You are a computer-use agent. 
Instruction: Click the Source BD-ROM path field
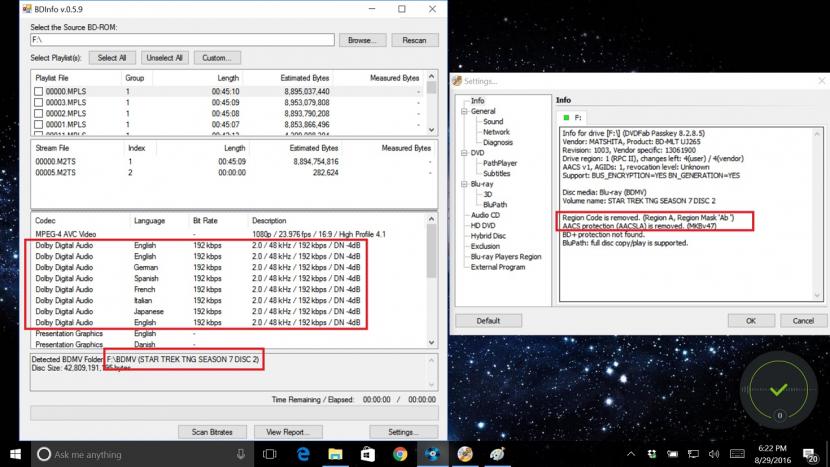click(182, 40)
